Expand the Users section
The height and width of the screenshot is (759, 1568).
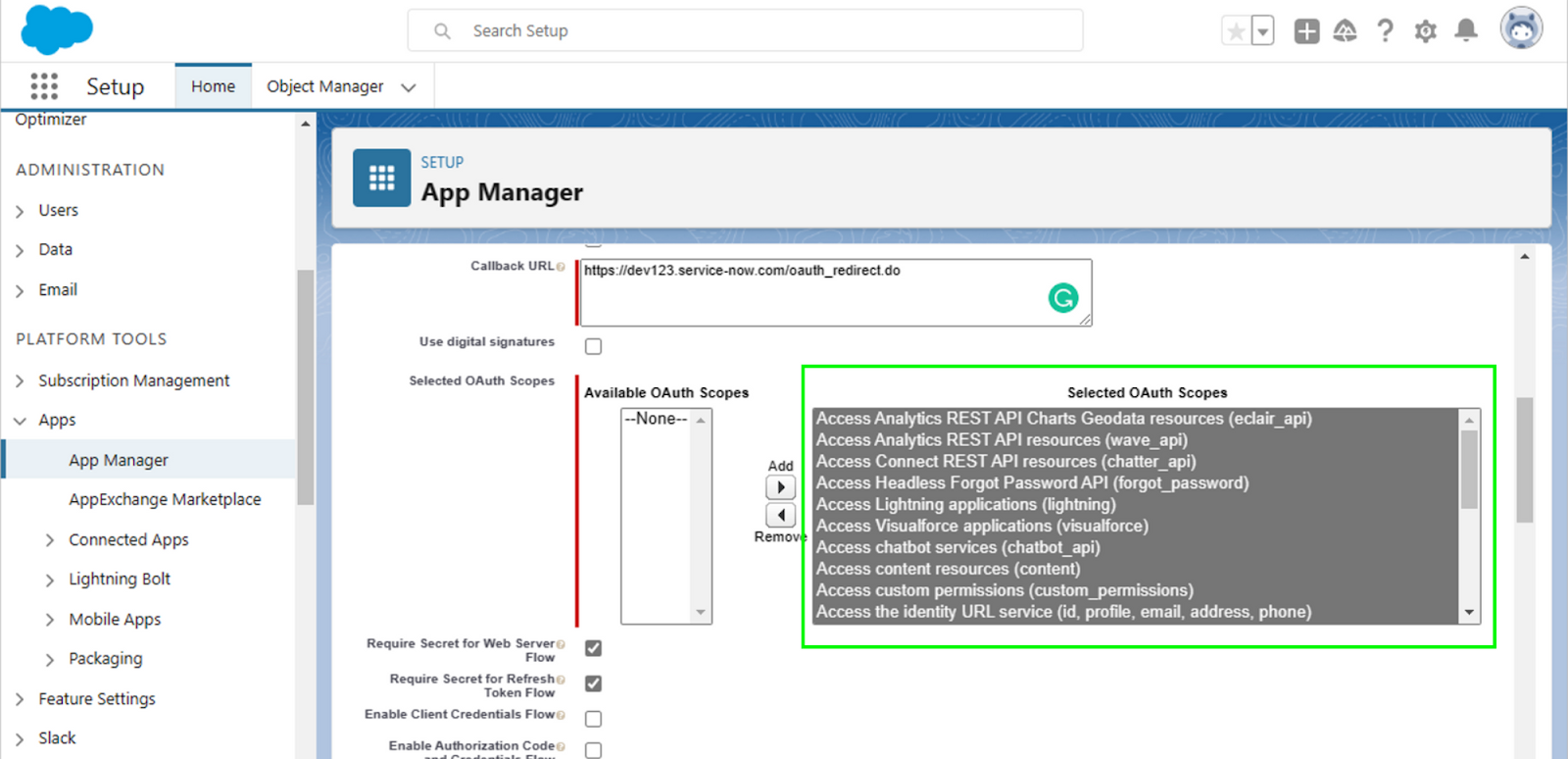[20, 211]
